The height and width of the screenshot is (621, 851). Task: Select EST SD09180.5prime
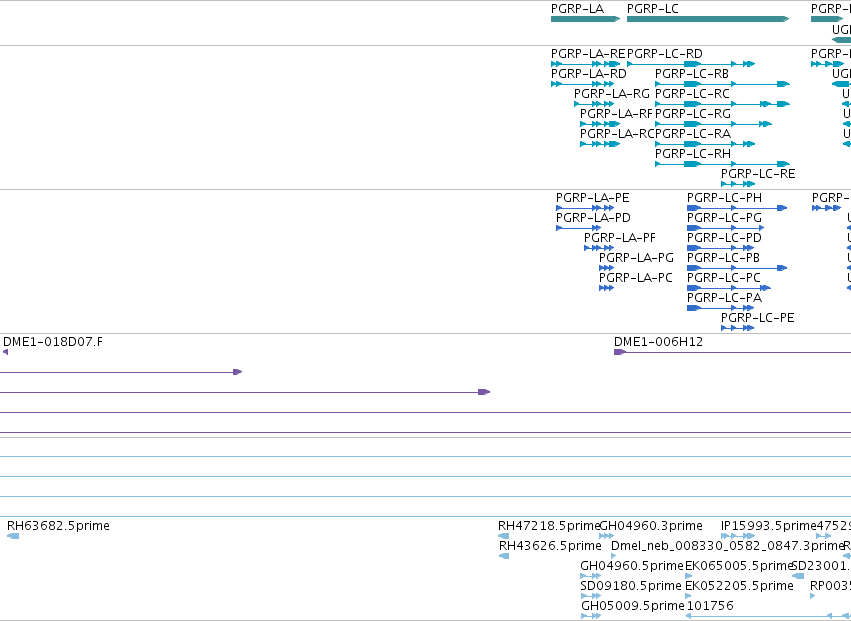590,596
